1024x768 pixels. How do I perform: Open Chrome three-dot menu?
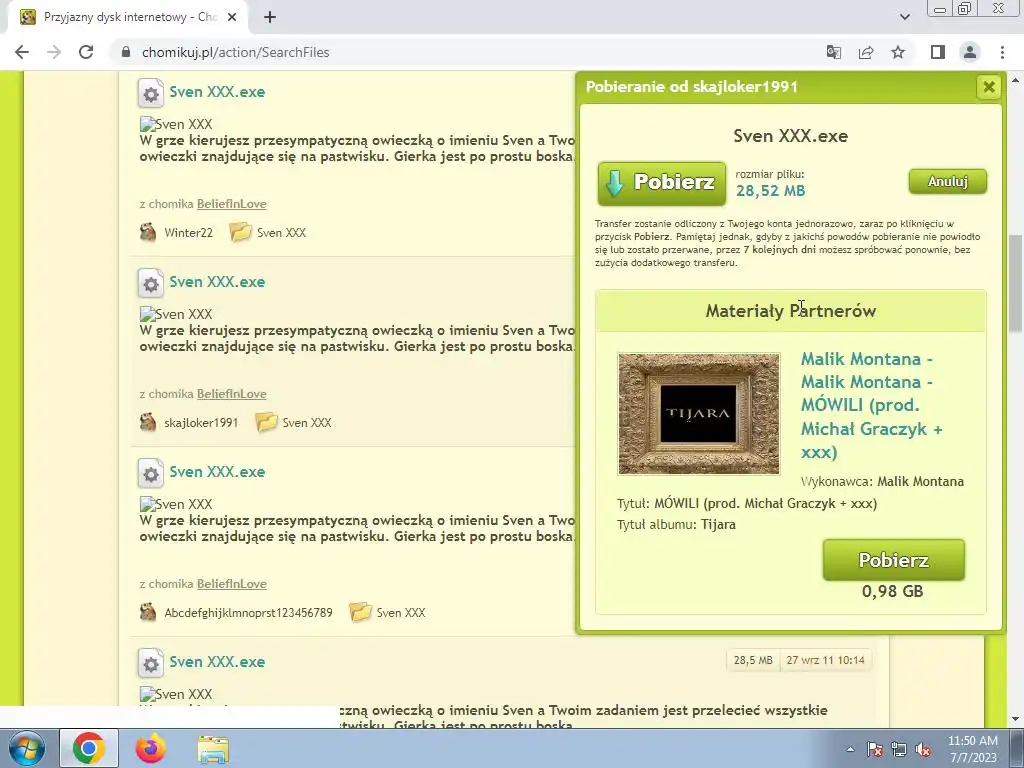tap(1002, 52)
